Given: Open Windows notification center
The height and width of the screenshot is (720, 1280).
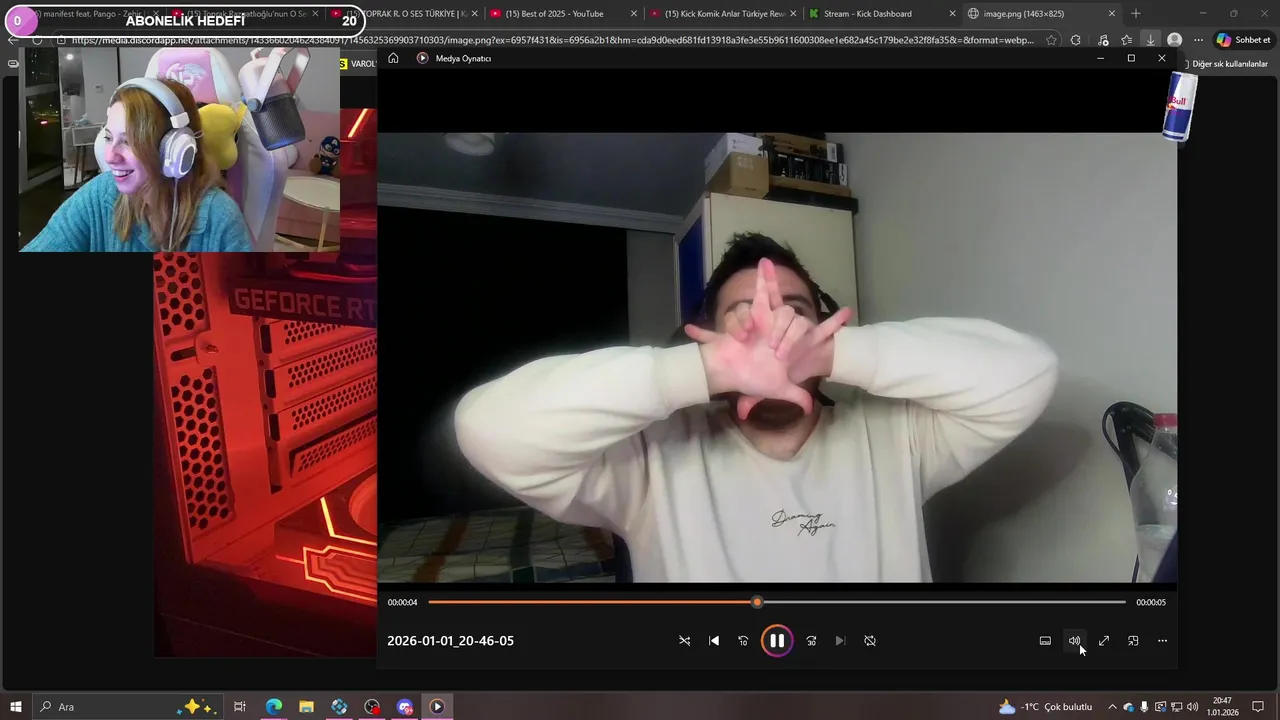Looking at the screenshot, I should 1258,707.
